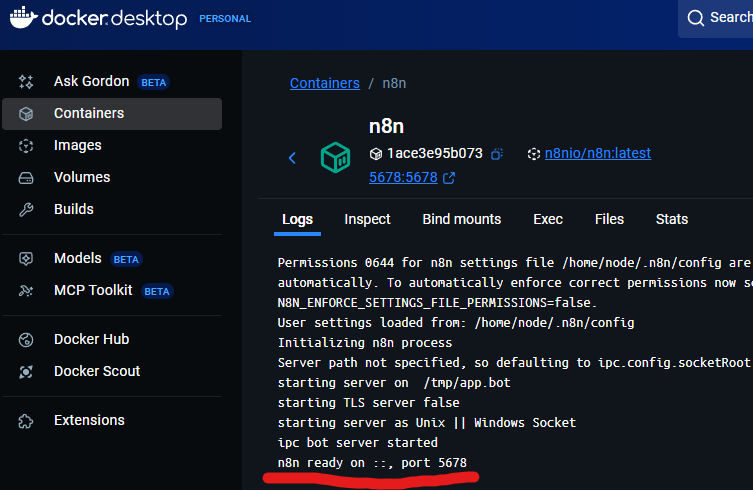The image size is (753, 491).
Task: Click the MCP Toolkit icon
Action: [26, 291]
